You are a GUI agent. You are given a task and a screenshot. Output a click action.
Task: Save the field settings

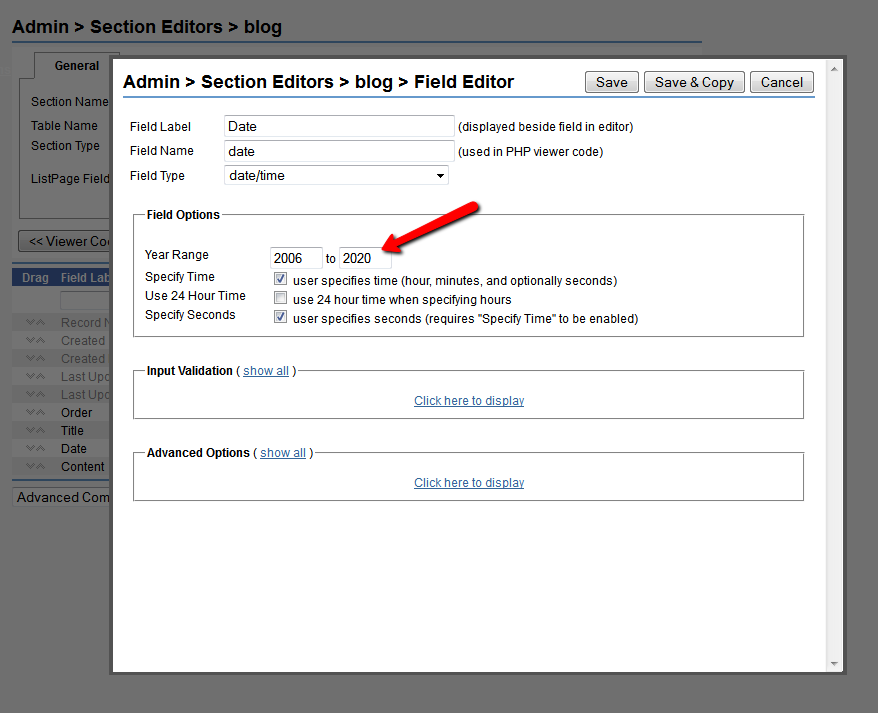click(611, 83)
